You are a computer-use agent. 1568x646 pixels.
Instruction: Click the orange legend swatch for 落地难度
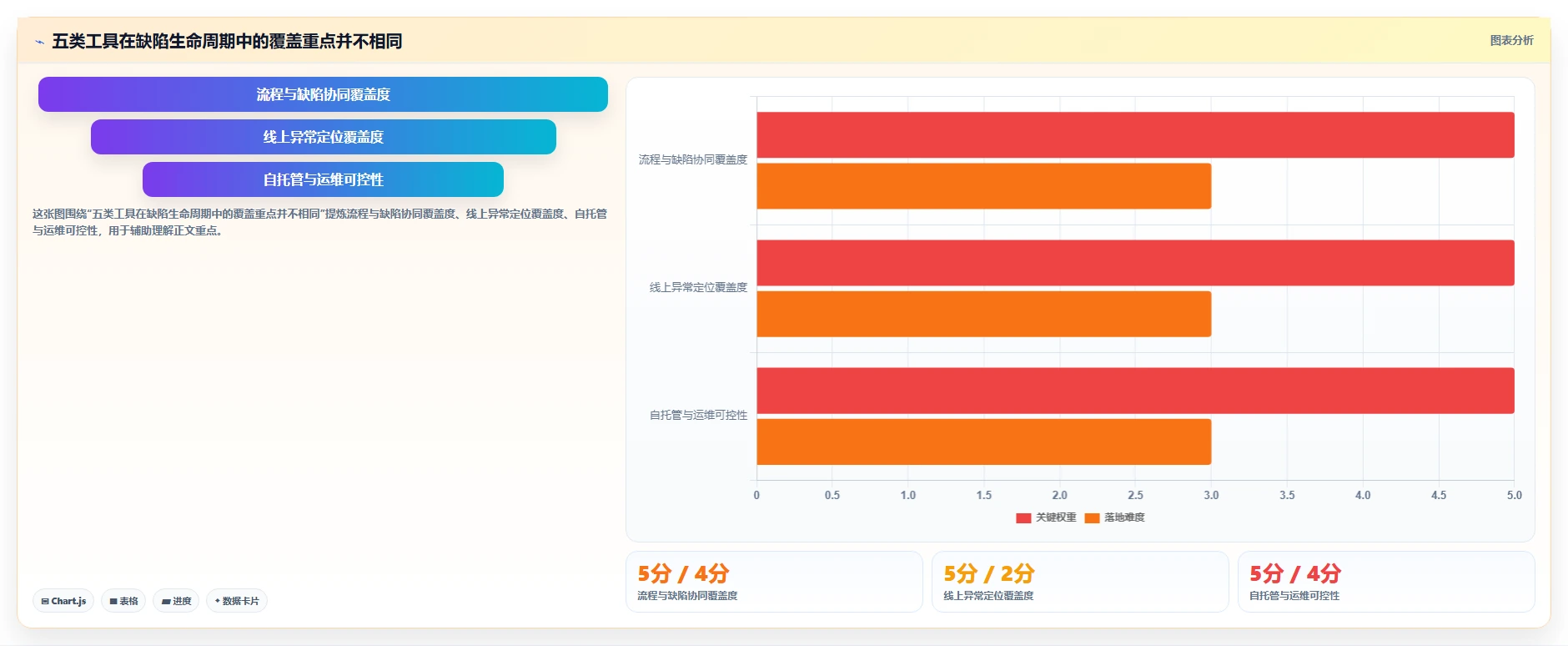click(1092, 517)
